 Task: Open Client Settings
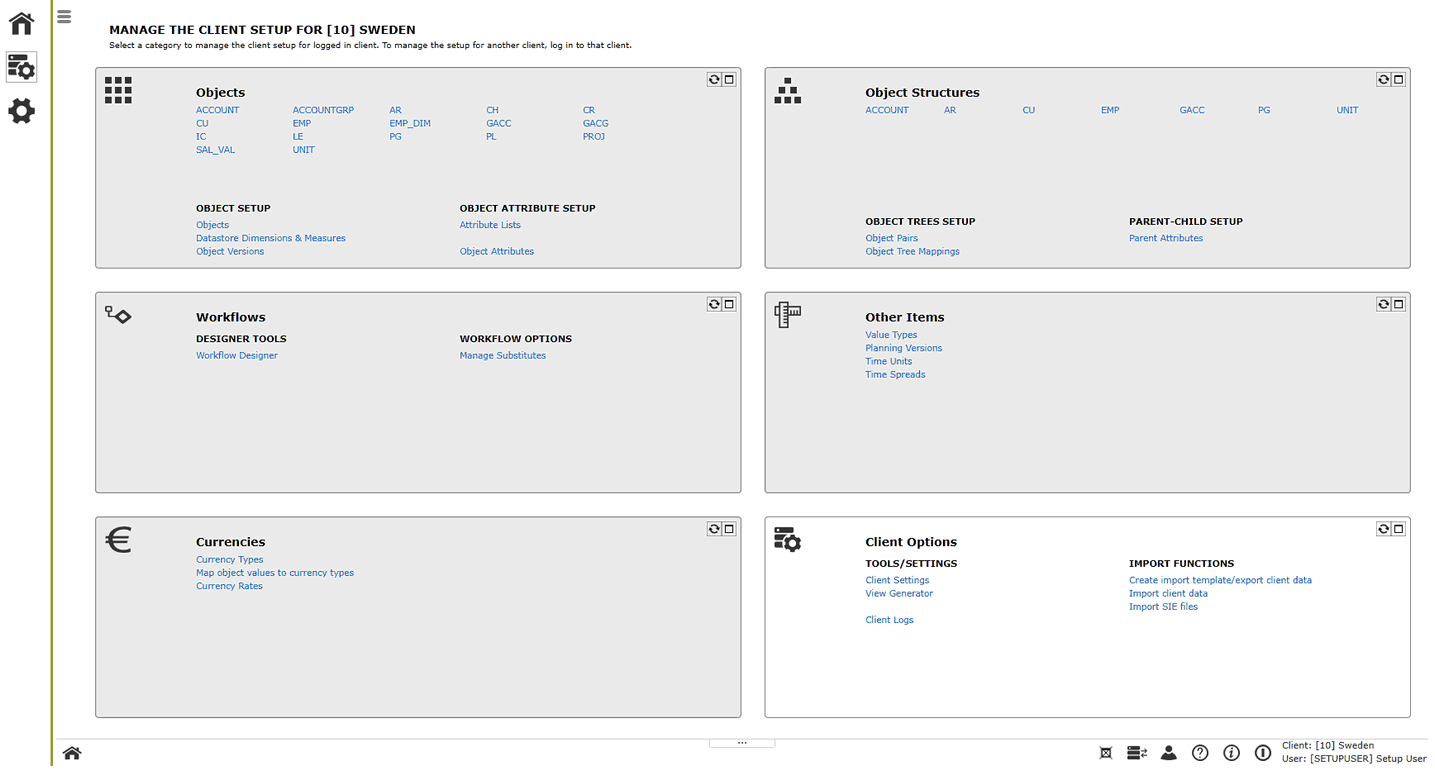tap(897, 580)
